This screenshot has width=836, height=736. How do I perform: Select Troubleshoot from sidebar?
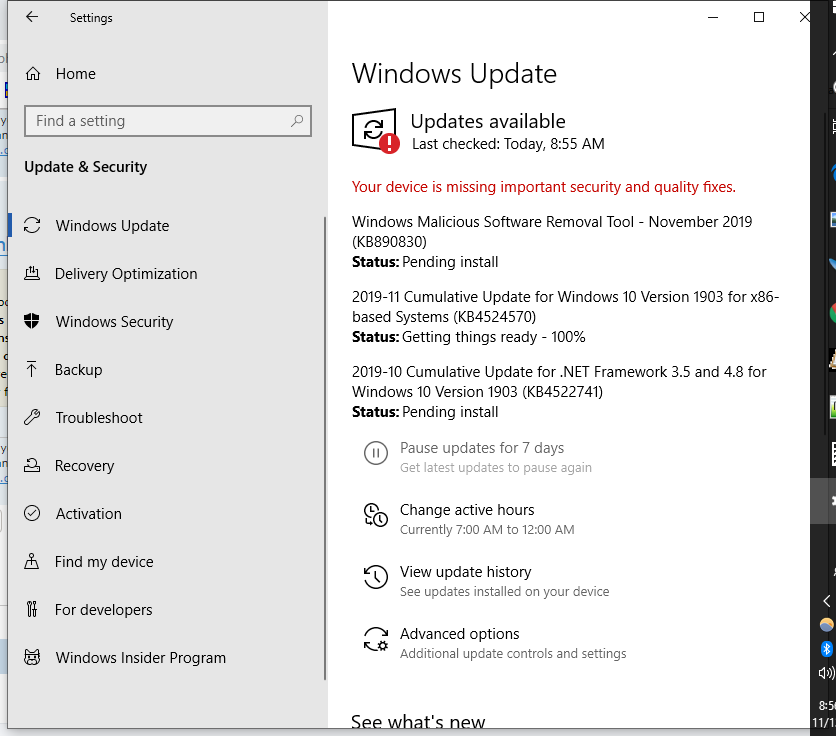click(99, 418)
